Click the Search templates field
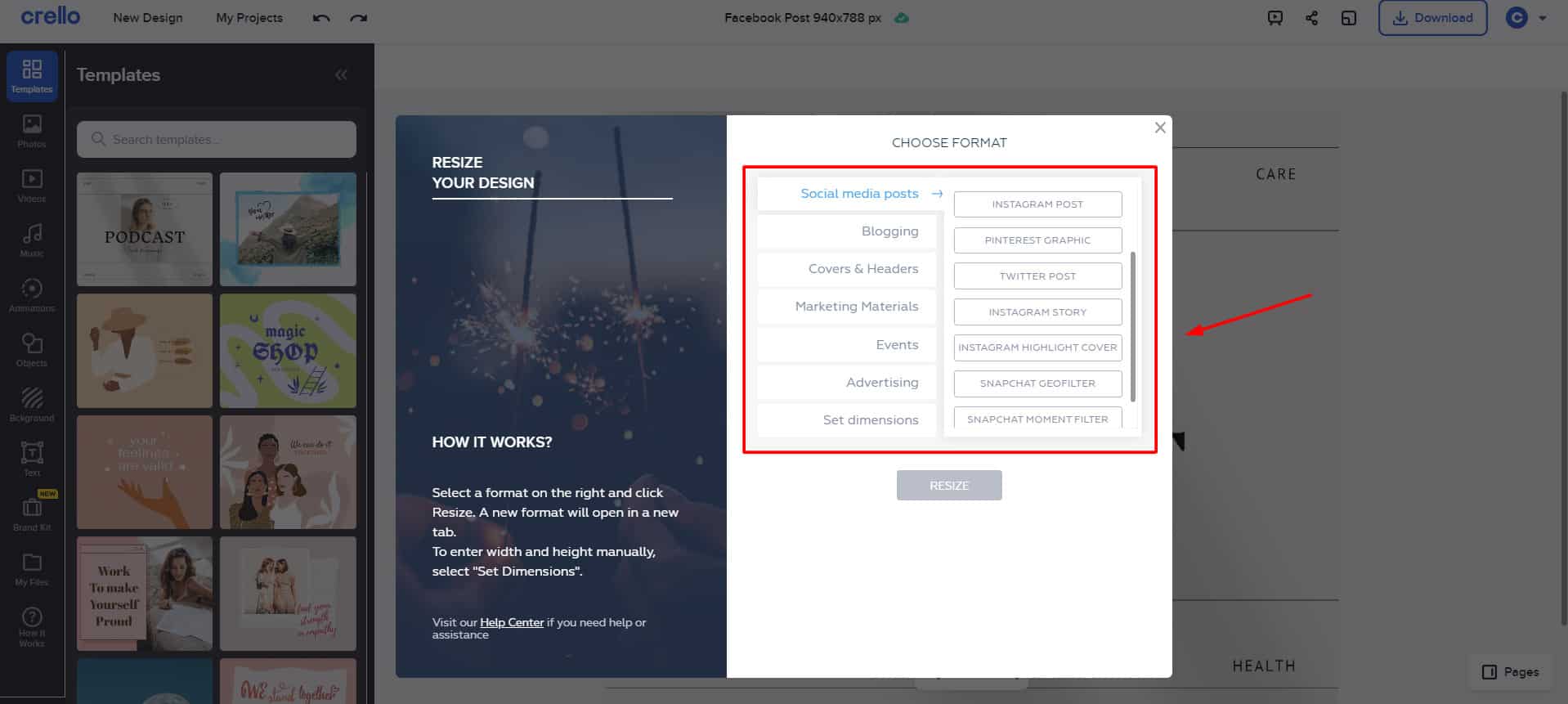 click(217, 140)
